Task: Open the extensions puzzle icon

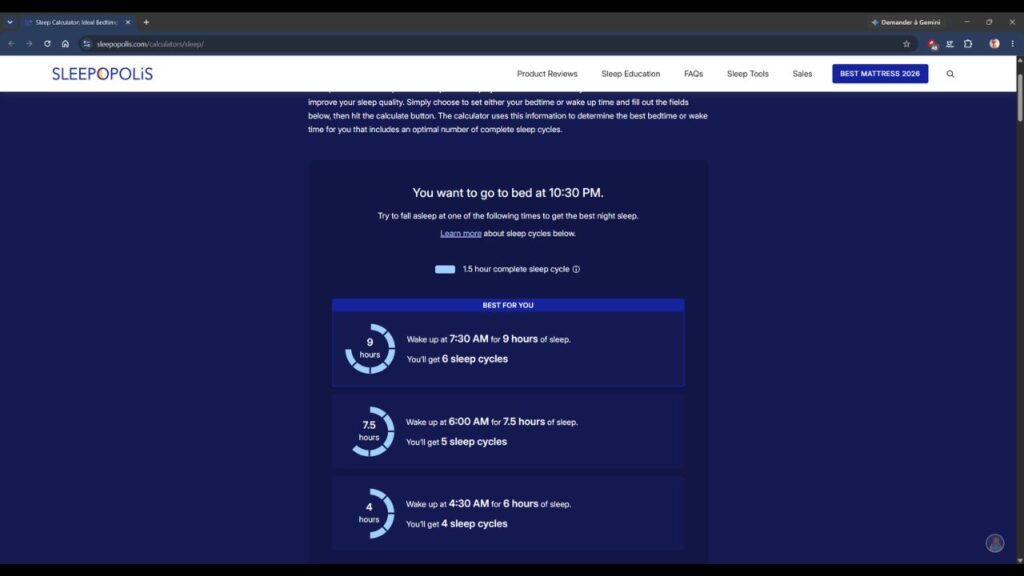Action: (968, 44)
